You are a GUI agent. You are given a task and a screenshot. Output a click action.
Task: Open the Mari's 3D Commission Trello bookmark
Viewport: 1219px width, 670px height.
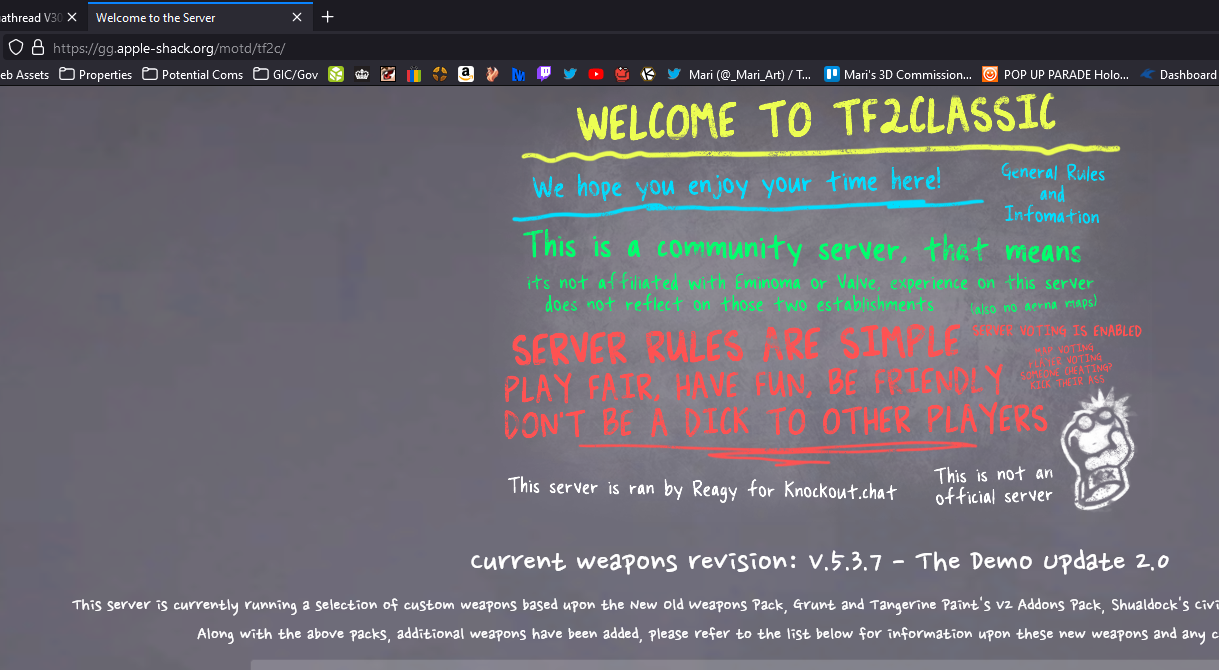coord(898,74)
